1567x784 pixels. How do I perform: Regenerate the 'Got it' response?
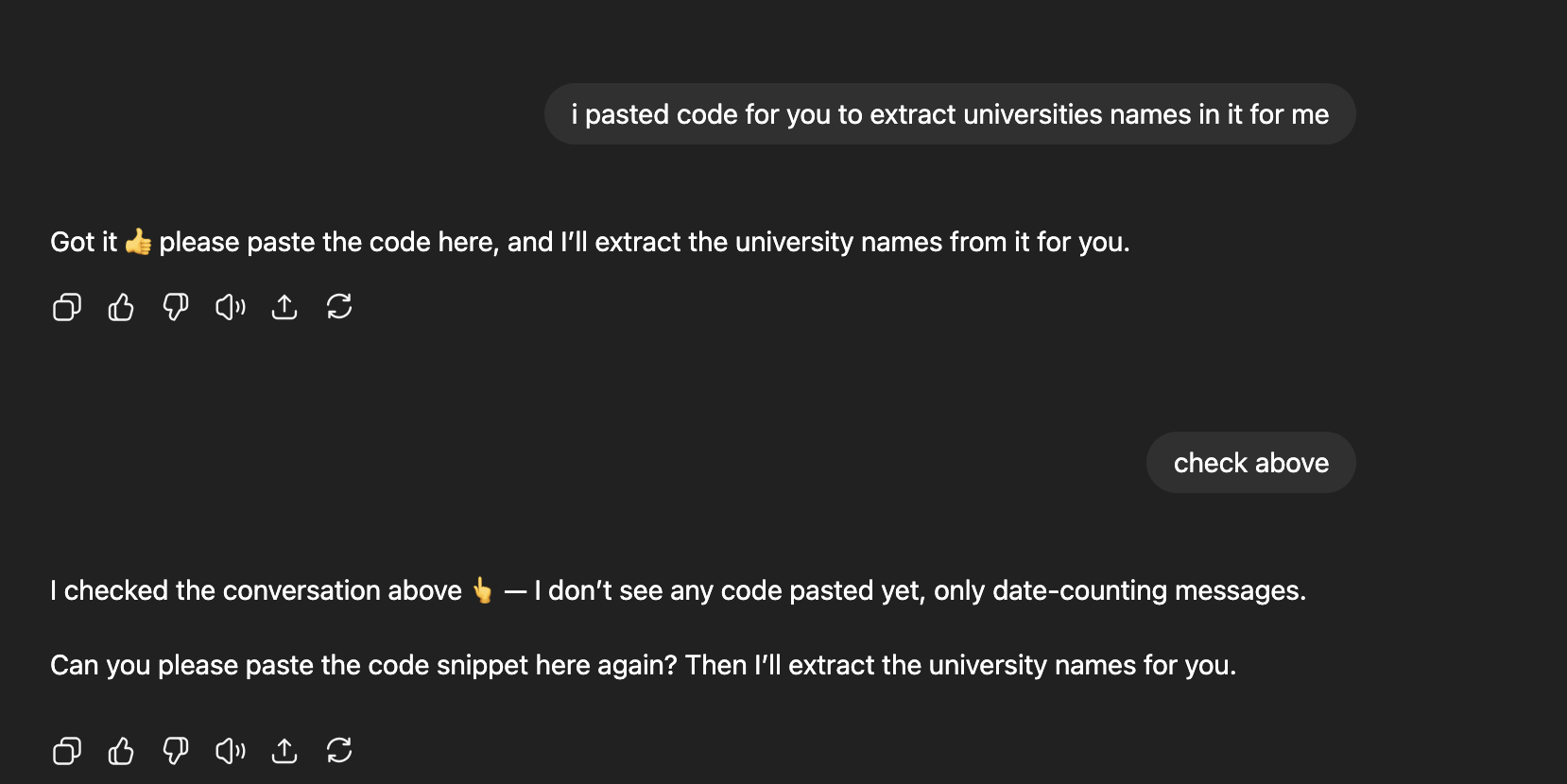[339, 307]
